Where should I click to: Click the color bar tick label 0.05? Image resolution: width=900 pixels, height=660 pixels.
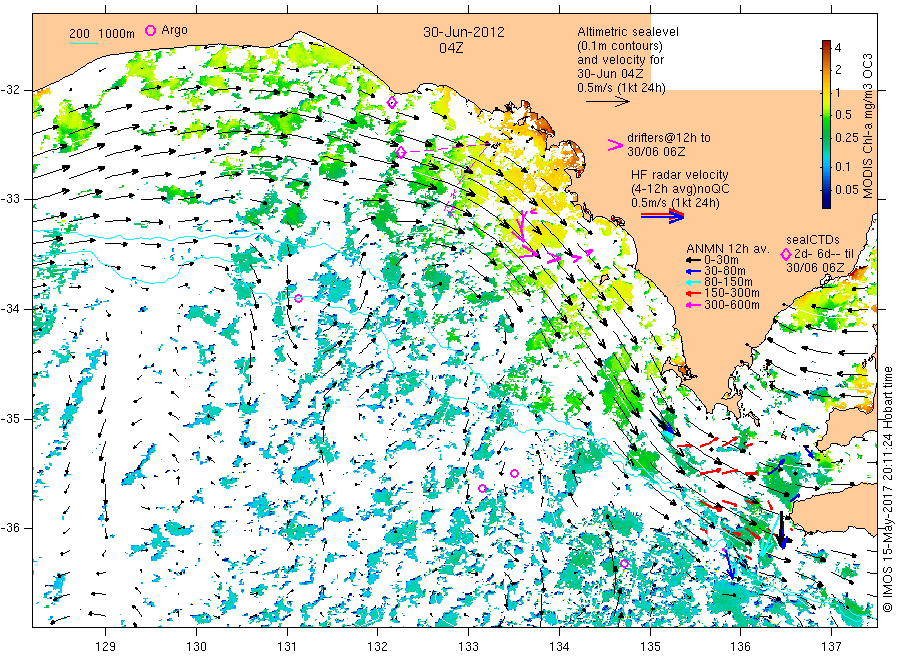[x=847, y=189]
